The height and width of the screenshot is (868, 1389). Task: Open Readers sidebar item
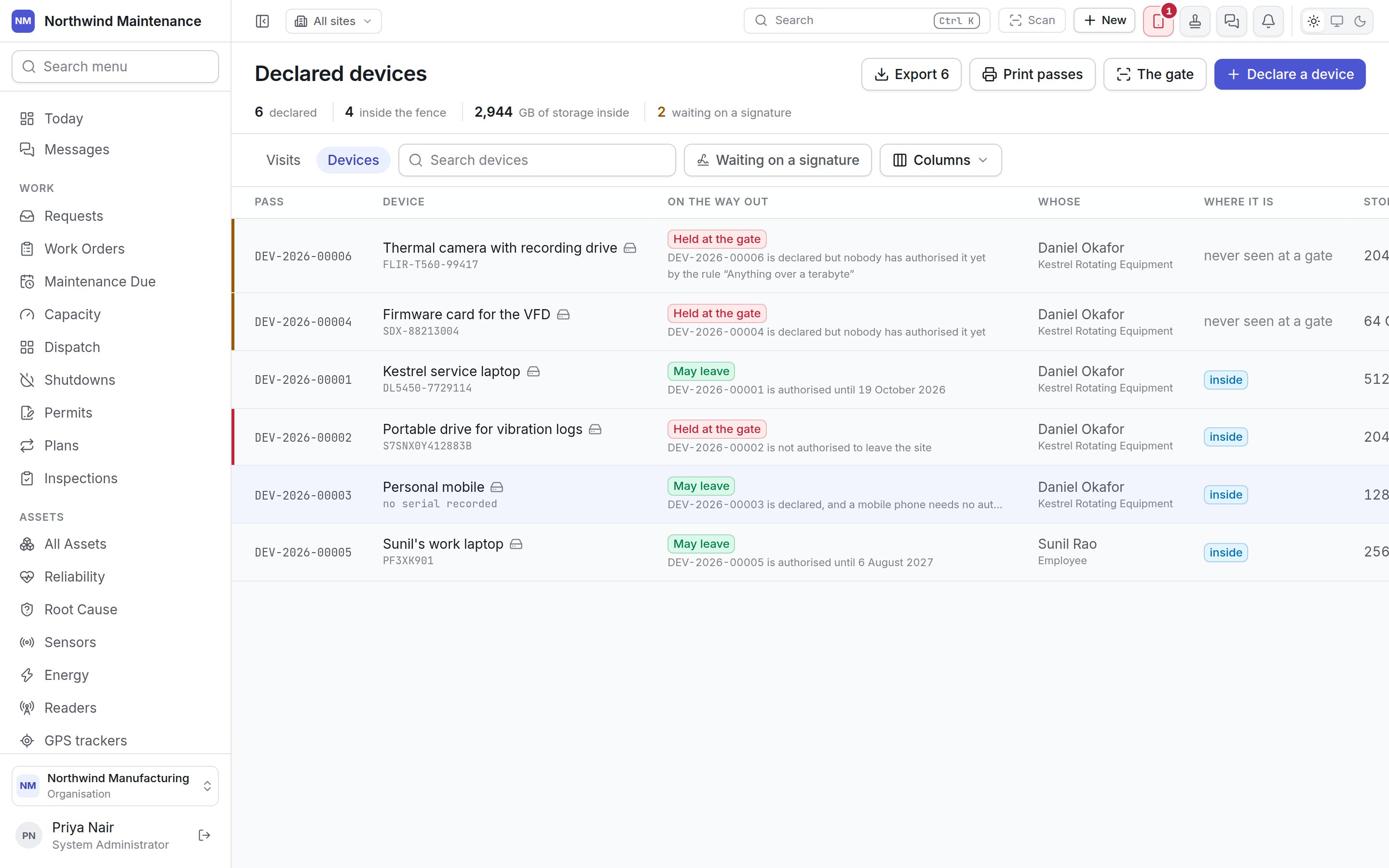pyautogui.click(x=115, y=708)
